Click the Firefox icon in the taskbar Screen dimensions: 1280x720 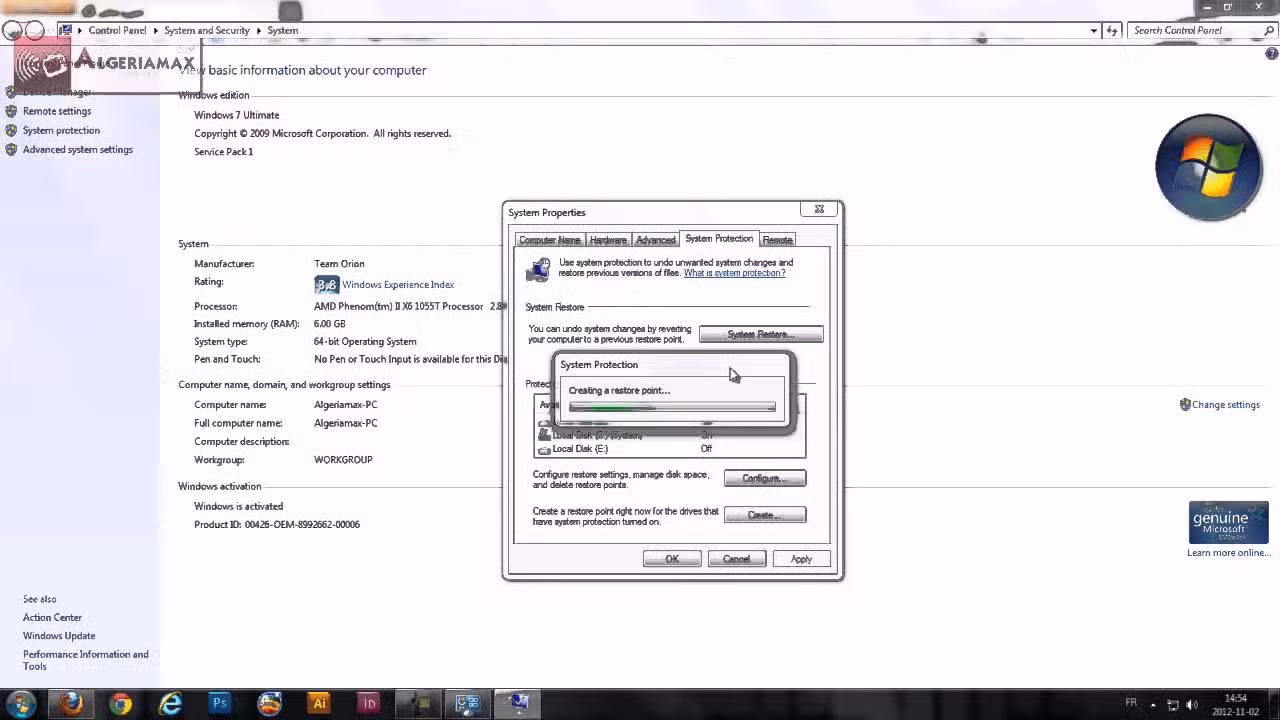(71, 703)
